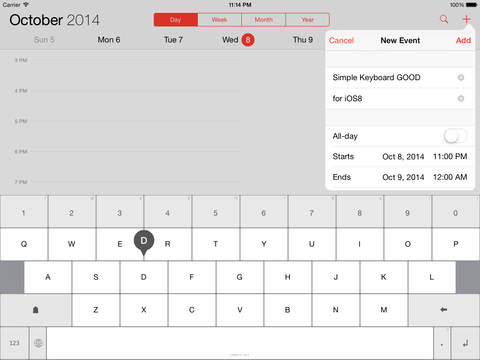Tap the D key in home row
This screenshot has width=480, height=360.
point(144,277)
